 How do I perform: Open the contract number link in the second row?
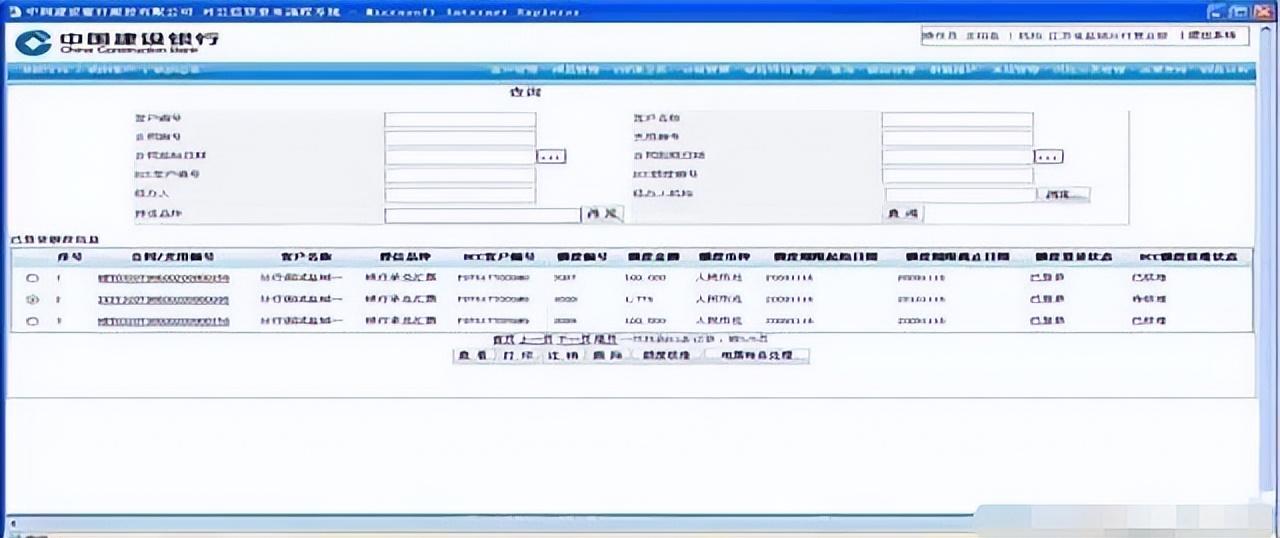[x=163, y=300]
